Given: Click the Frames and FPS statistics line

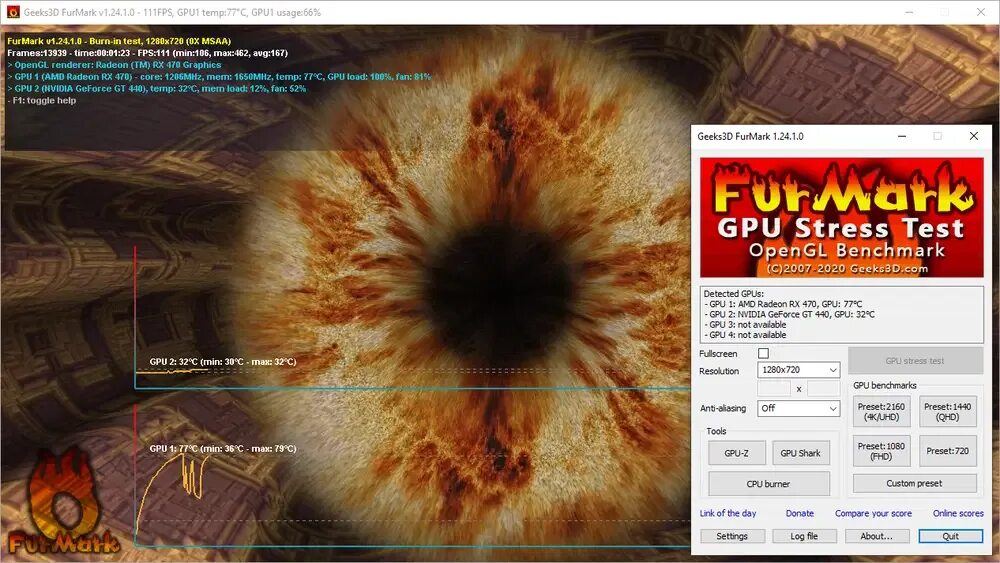Looking at the screenshot, I should coord(147,53).
